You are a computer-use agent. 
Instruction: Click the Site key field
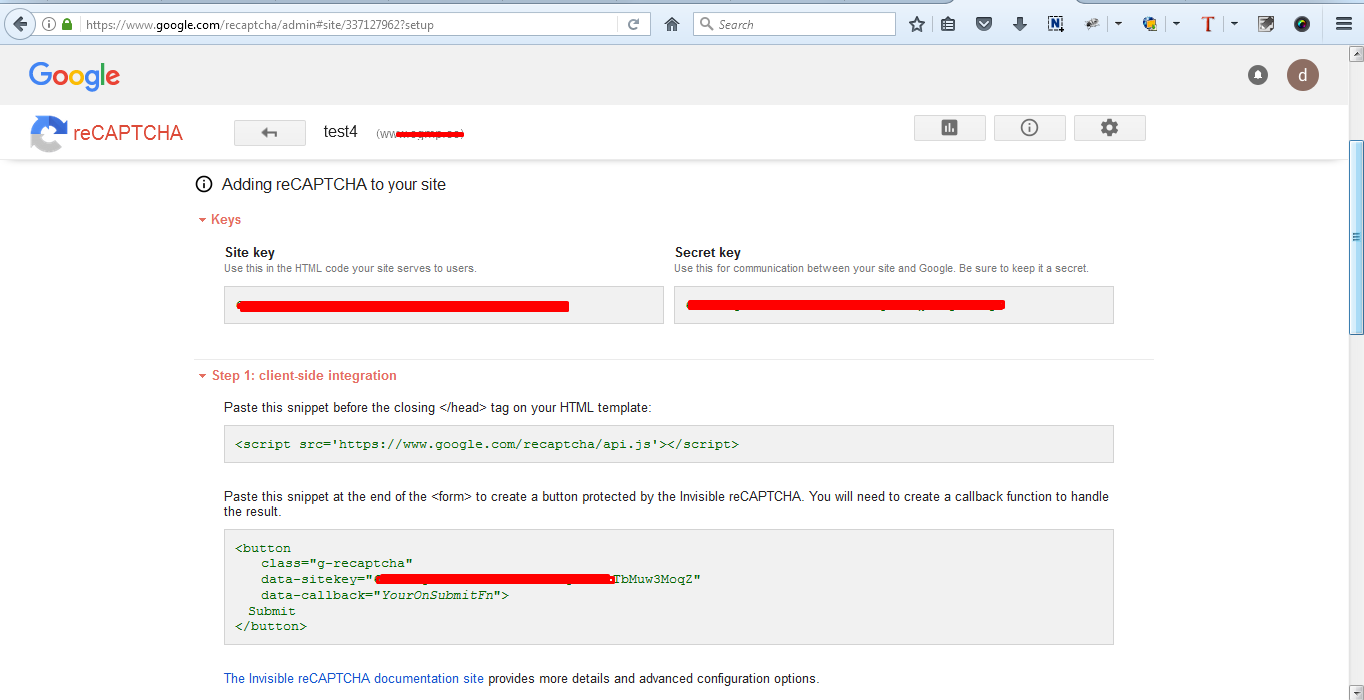click(443, 305)
